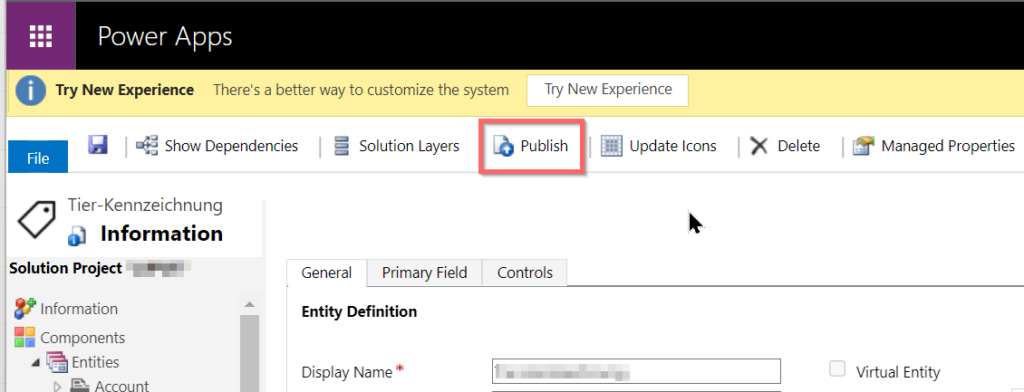Click the Delete X icon

point(759,146)
